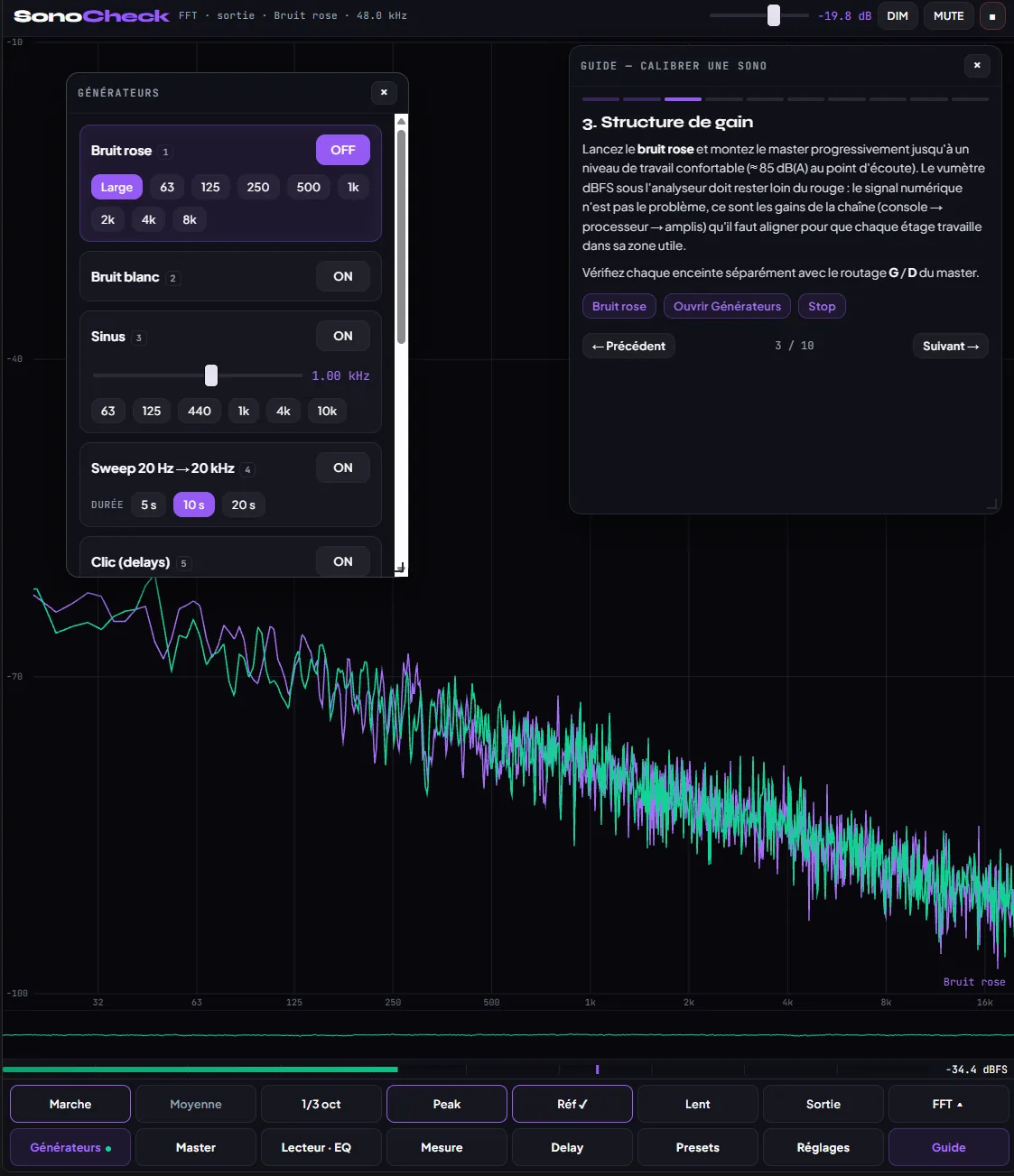Select Large band for pink noise
Viewport: 1014px width, 1176px height.
tap(116, 187)
